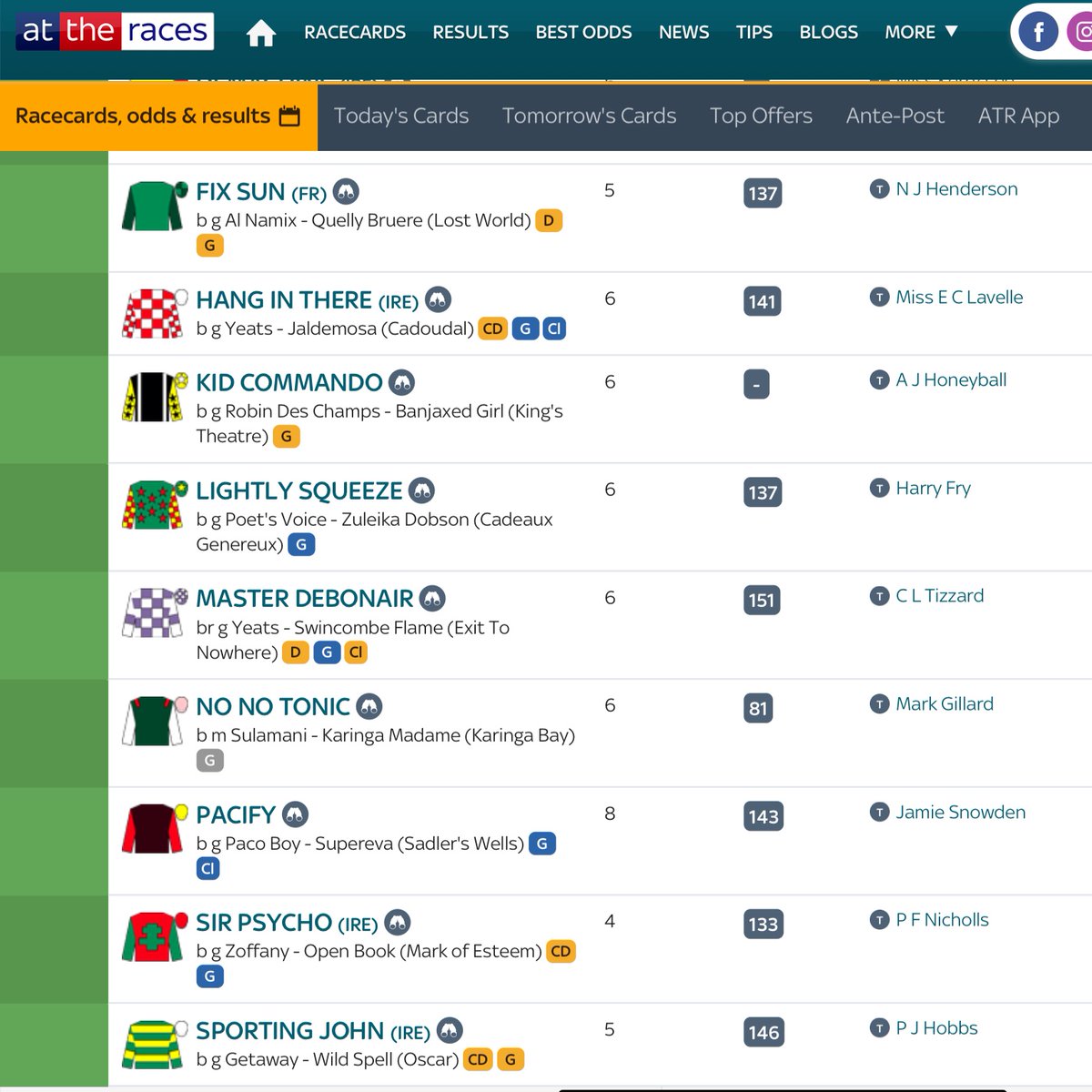Image resolution: width=1092 pixels, height=1092 pixels.
Task: Open the calendar icon beside Racecards, odds & results
Action: 289,116
